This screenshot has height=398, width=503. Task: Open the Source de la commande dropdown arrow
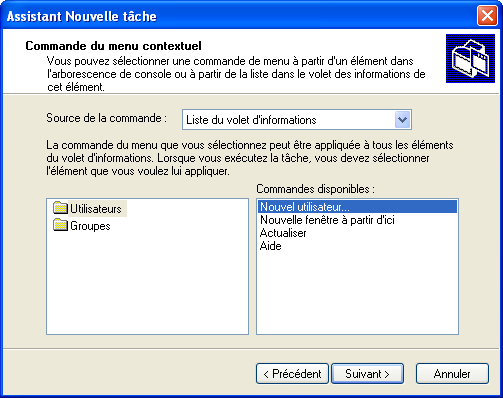click(x=403, y=120)
